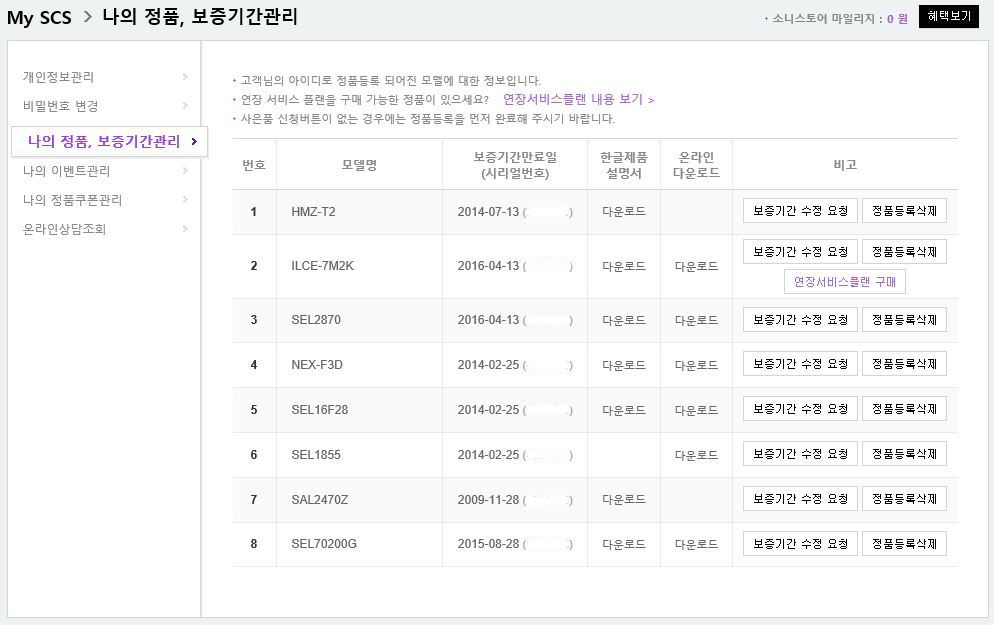Open 개인정보관리 in the sidebar

pyautogui.click(x=59, y=77)
